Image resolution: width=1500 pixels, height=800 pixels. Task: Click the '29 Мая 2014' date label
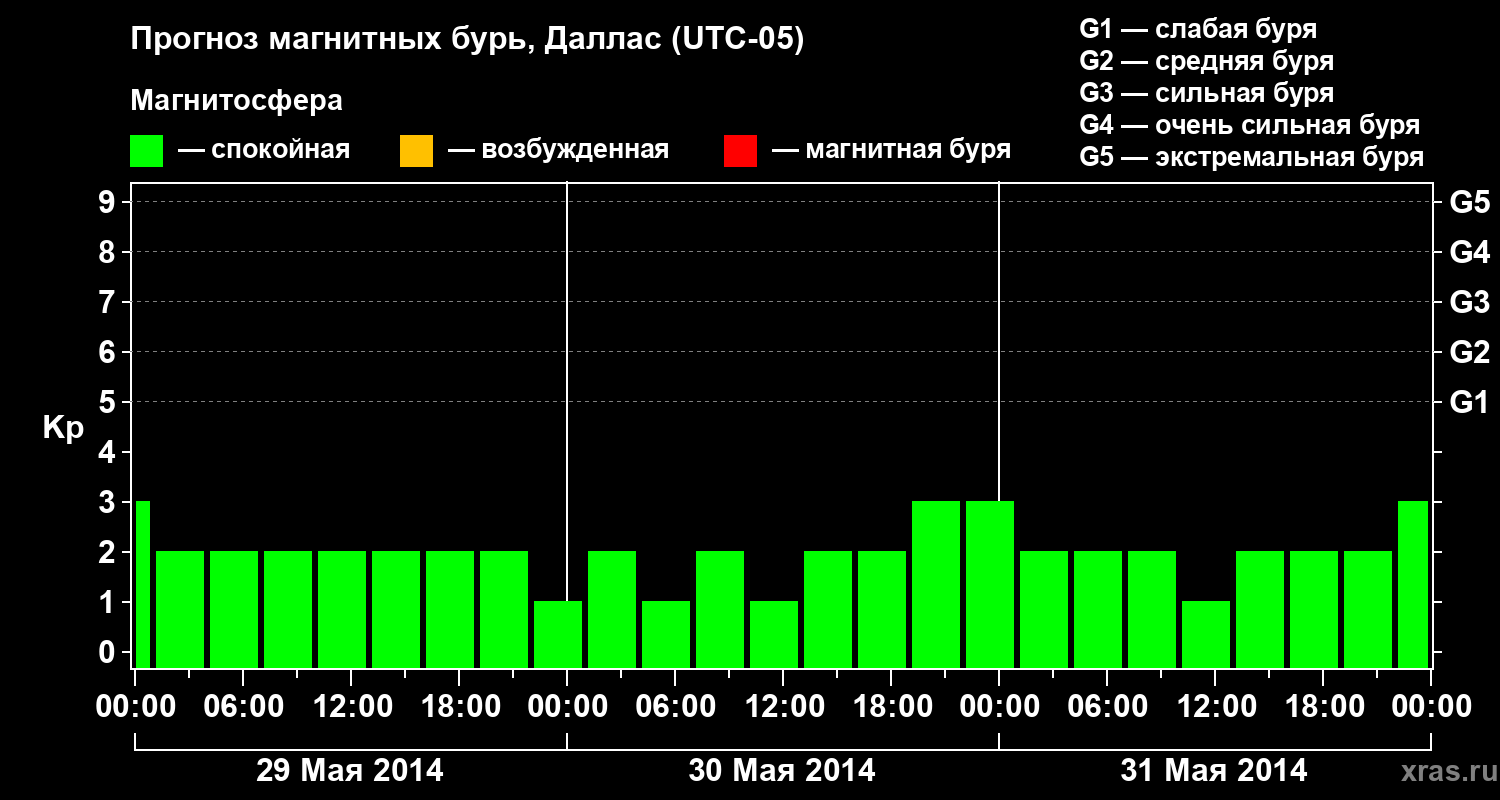[x=350, y=771]
